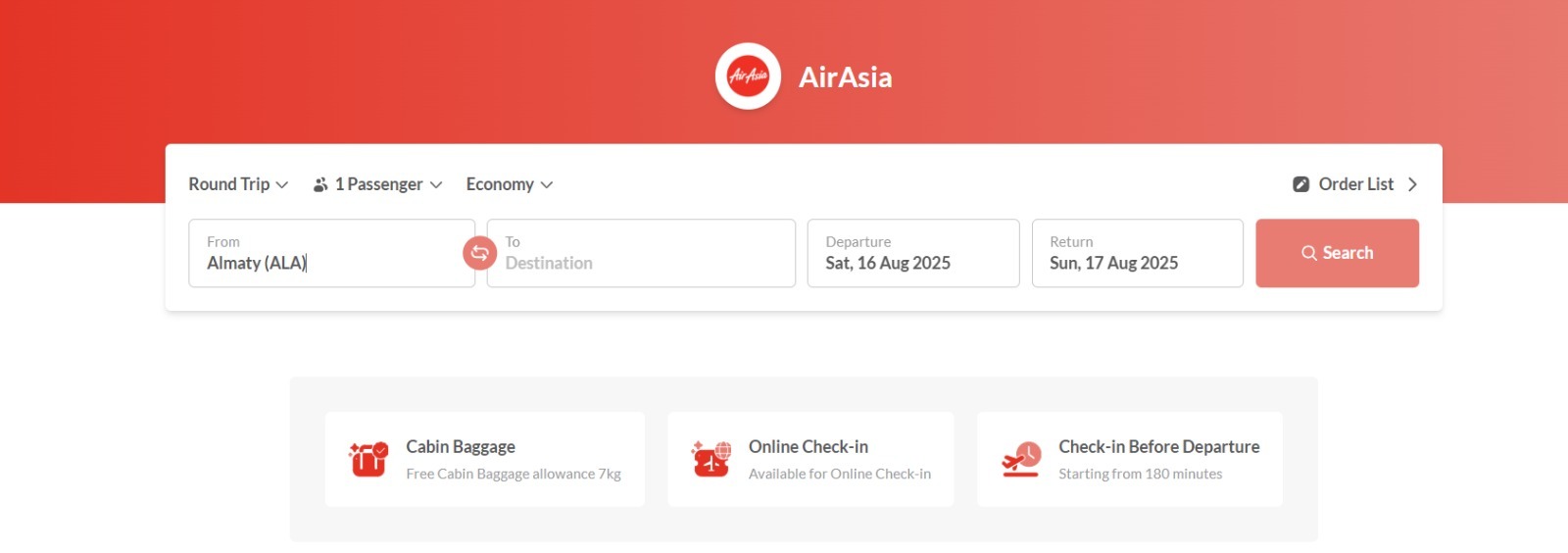1568x553 pixels.
Task: Click the 'From' field label
Action: [x=223, y=241]
